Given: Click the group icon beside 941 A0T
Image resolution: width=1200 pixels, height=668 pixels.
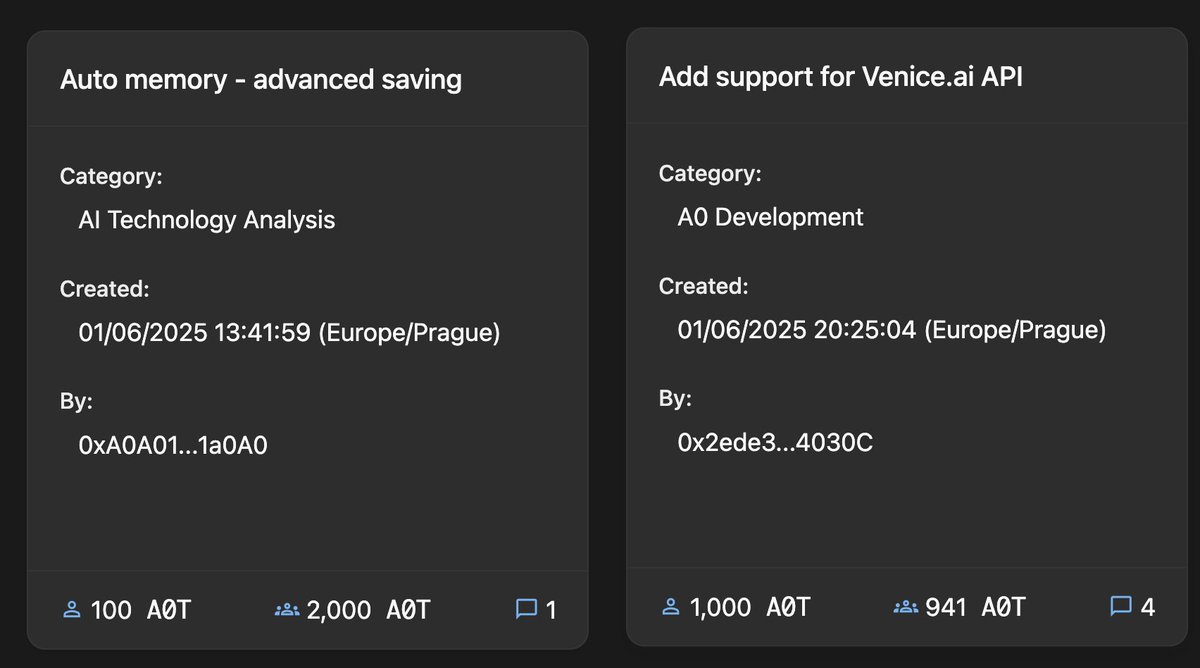Looking at the screenshot, I should pos(905,606).
